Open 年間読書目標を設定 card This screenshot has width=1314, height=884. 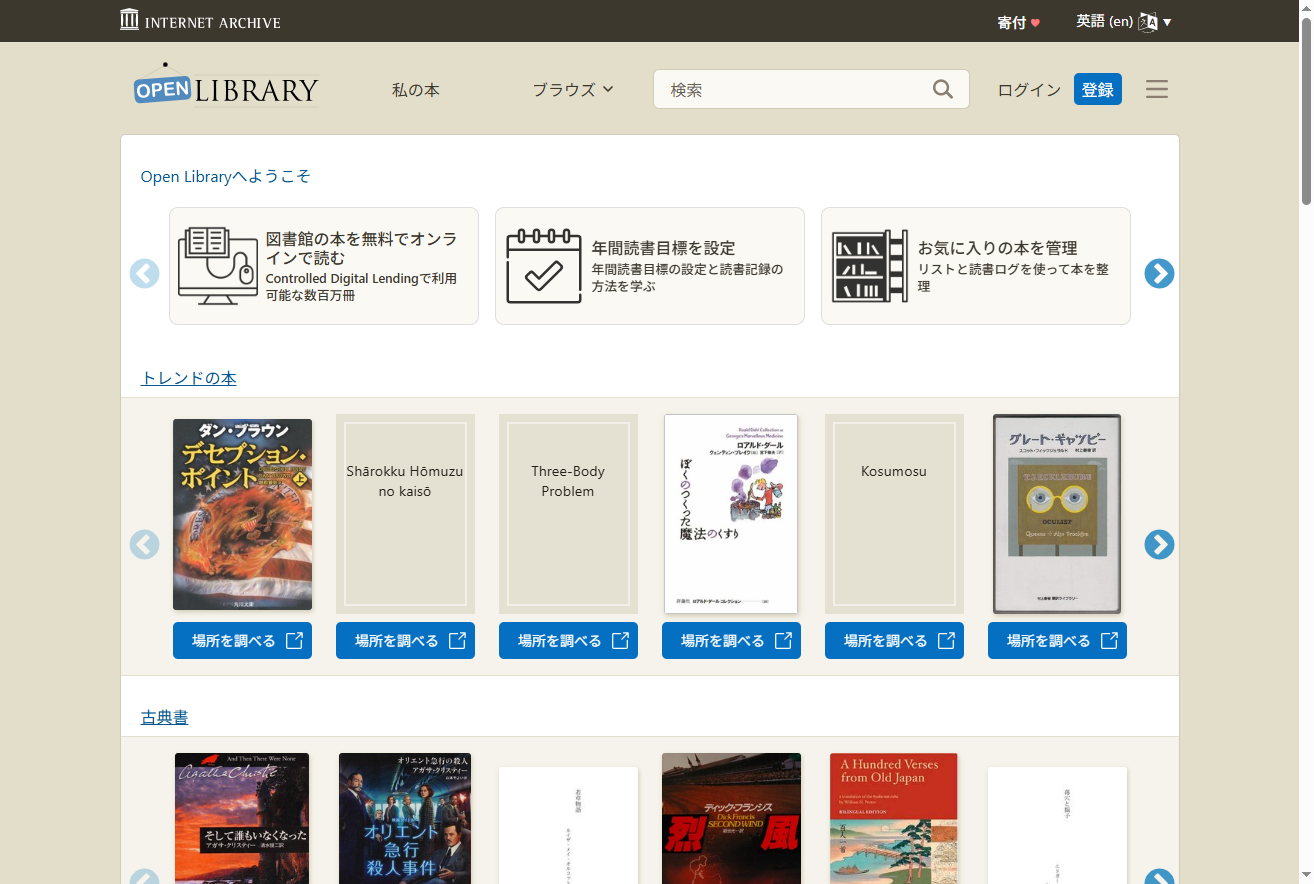[650, 266]
